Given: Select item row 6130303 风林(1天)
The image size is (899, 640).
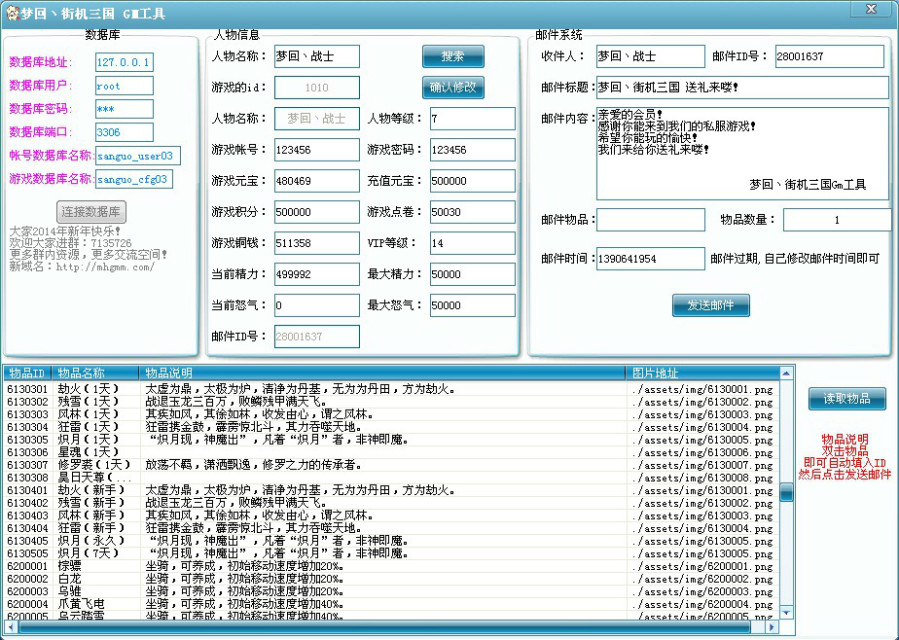Looking at the screenshot, I should click(392, 415).
